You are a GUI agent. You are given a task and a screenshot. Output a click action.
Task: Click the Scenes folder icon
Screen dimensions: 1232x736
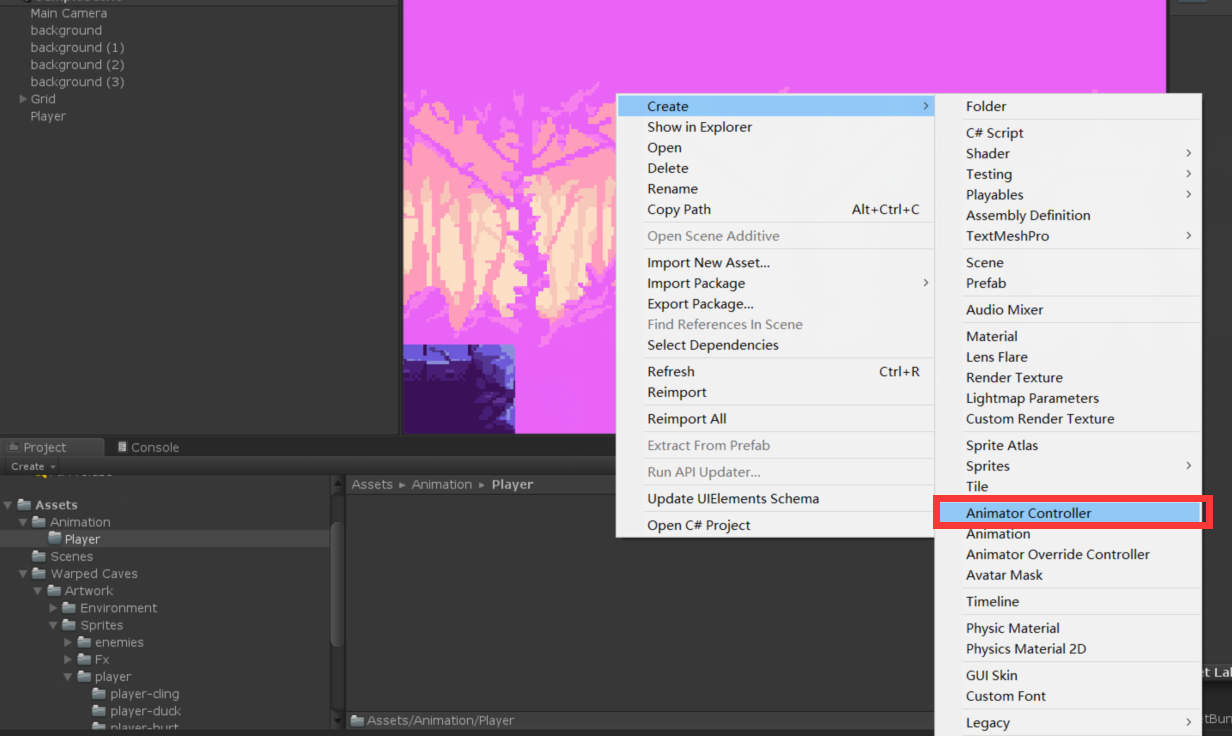tap(39, 556)
